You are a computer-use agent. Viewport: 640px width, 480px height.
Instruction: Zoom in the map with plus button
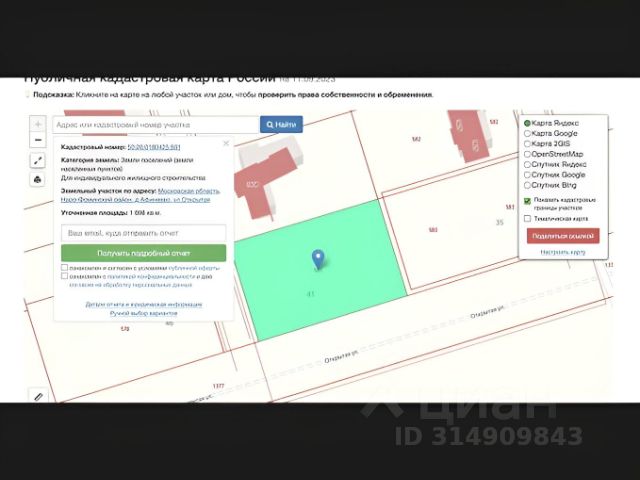(38, 124)
